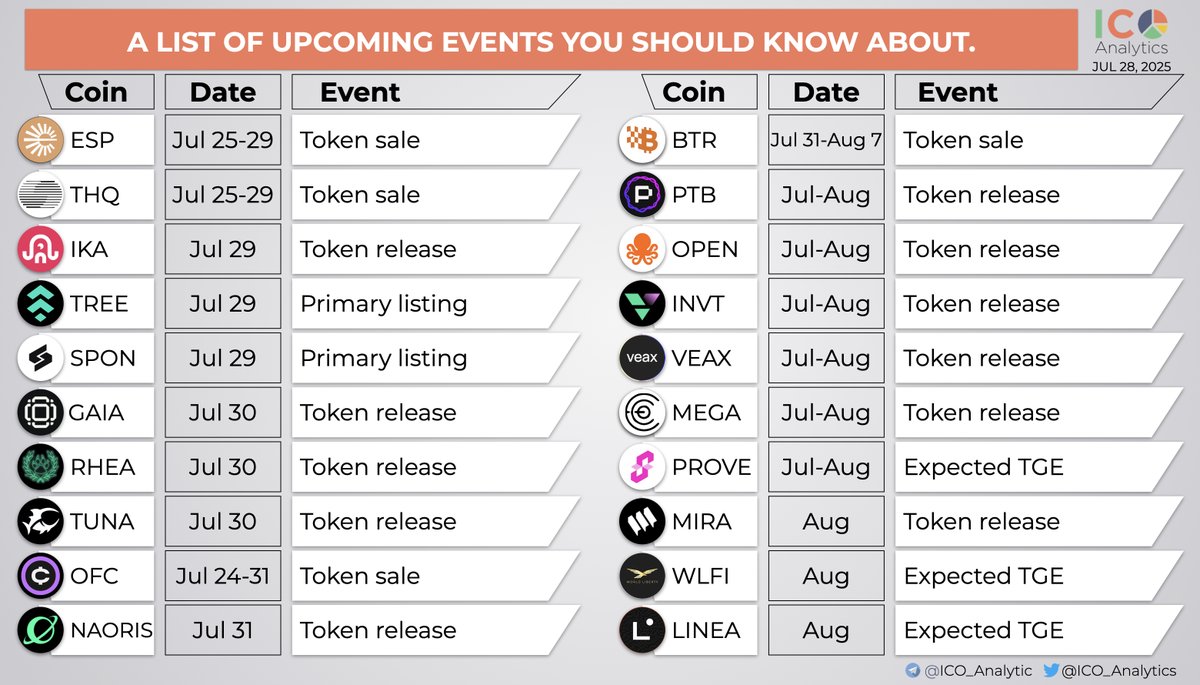Click the VEAX coin icon

click(642, 358)
